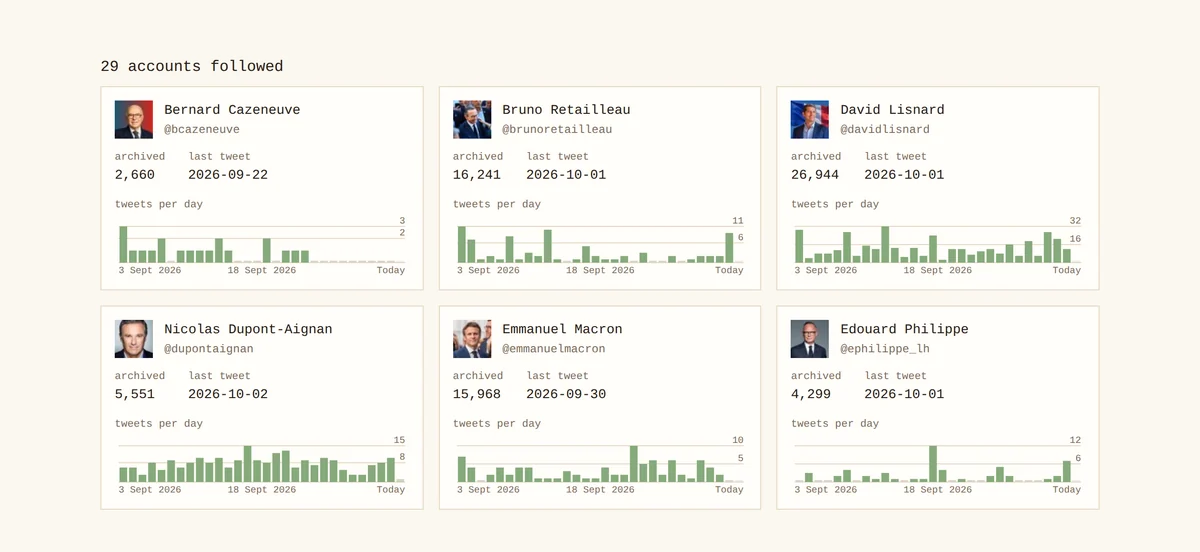Click archived count 15,968
1200x552 pixels.
click(477, 395)
